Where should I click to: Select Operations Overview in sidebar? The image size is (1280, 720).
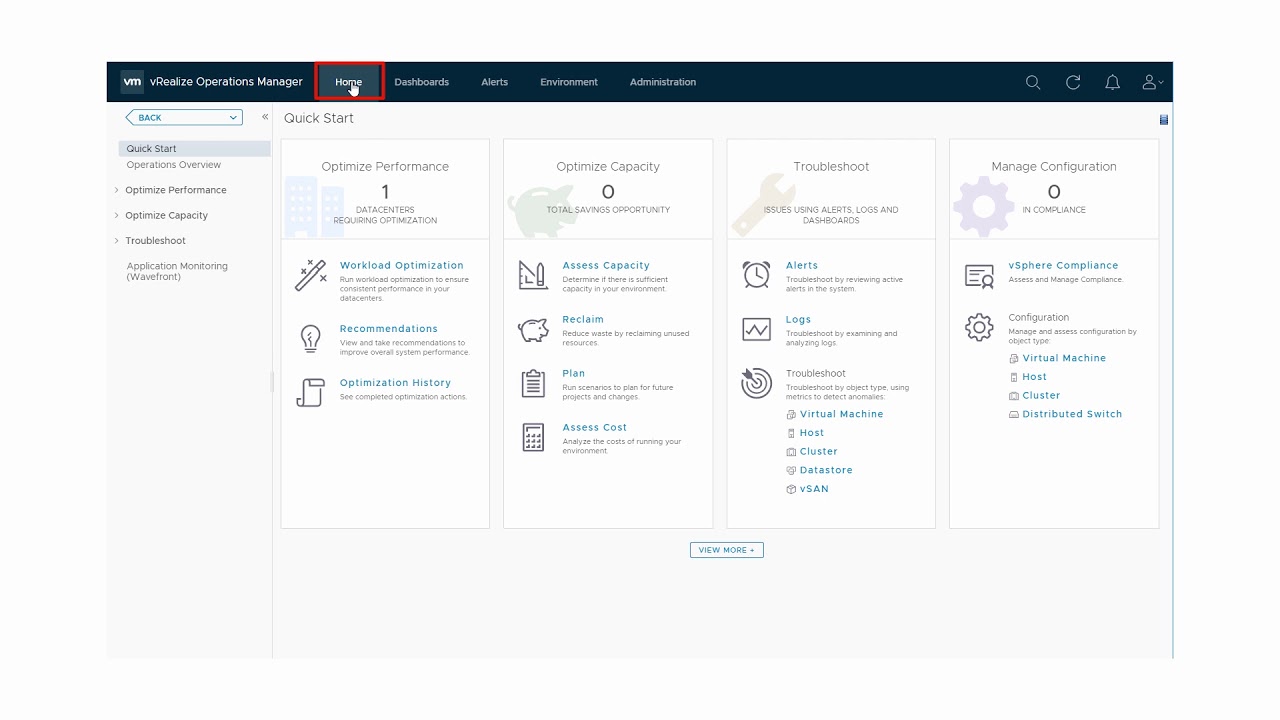(173, 165)
